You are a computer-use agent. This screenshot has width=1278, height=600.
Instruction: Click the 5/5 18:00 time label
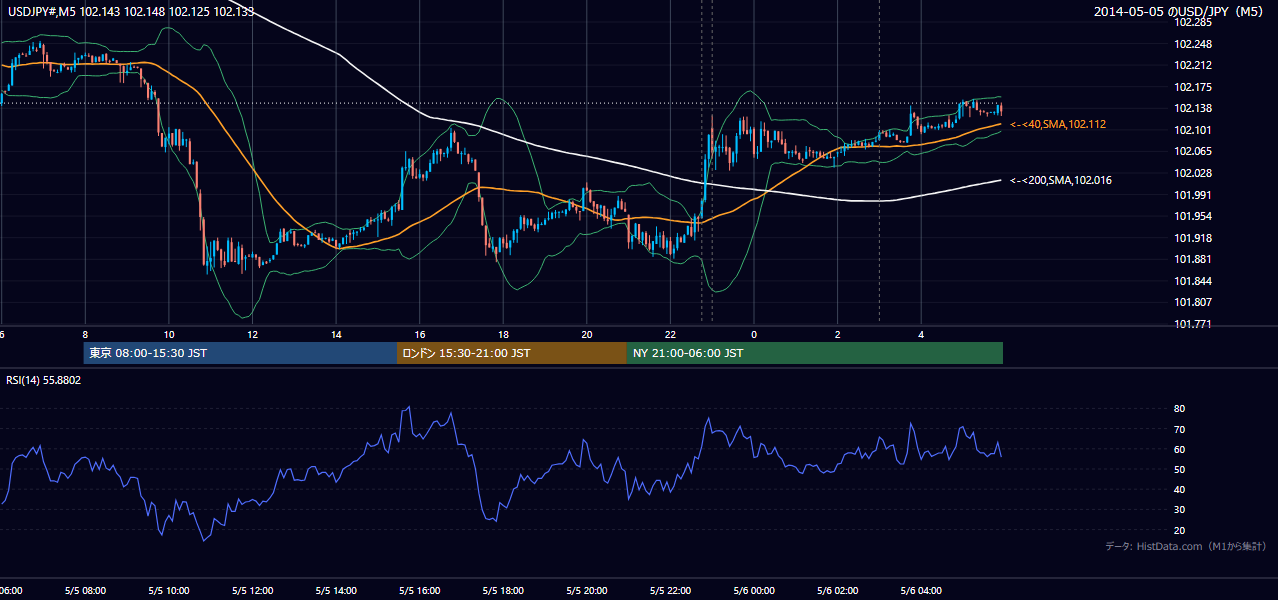503,591
